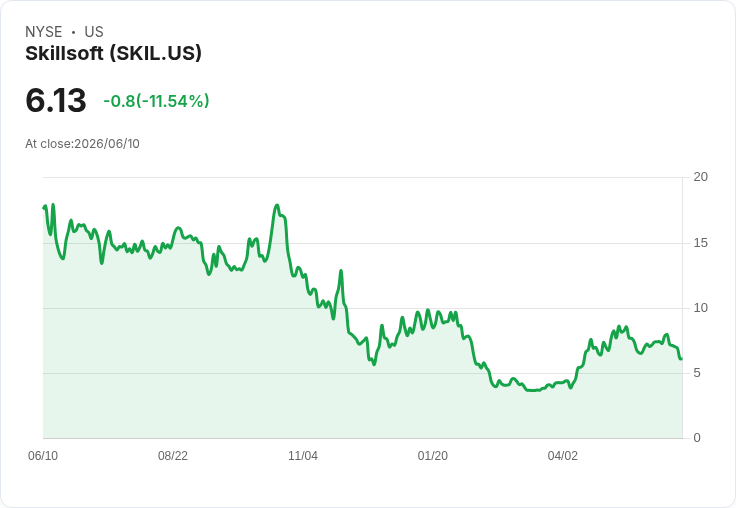Click the At close:2026/06/10 timestamp
736x508 pixels.
(x=82, y=144)
